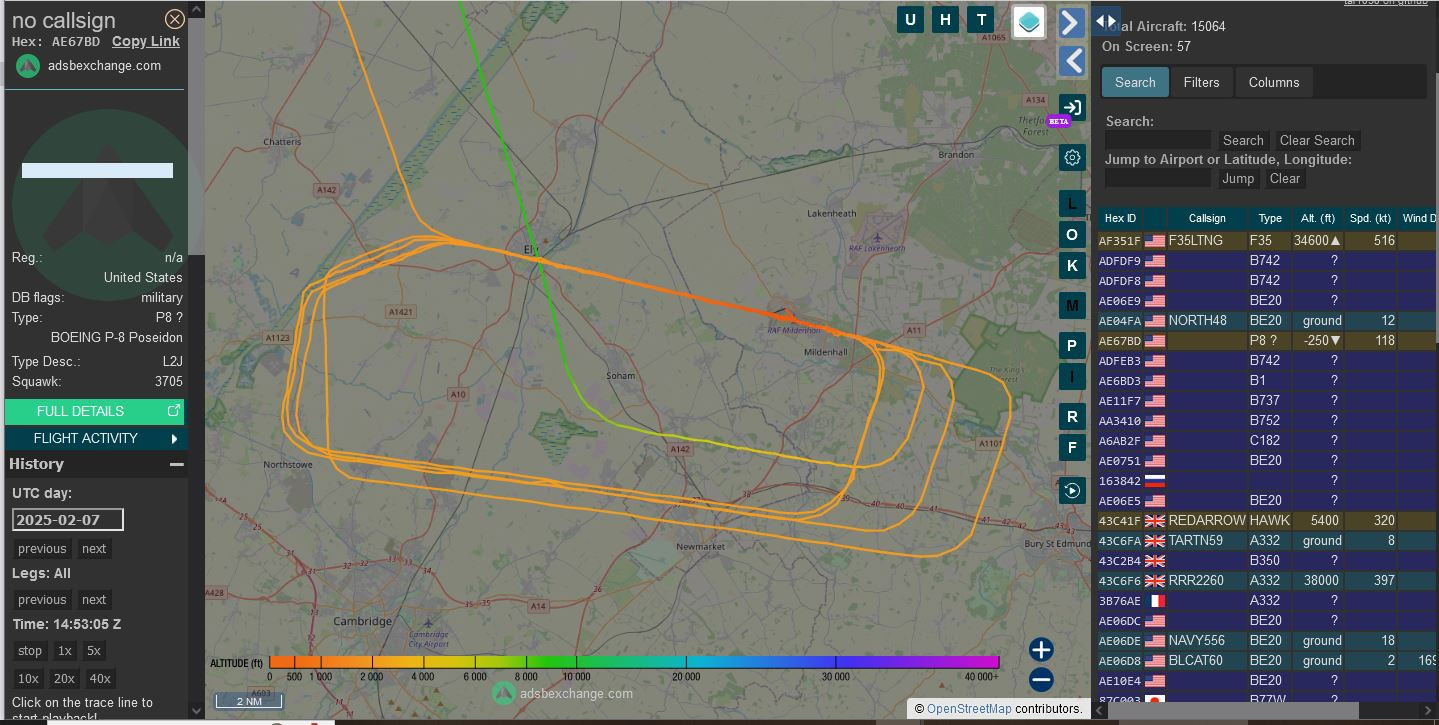Open the settings gear on the map
1439x725 pixels.
(1072, 157)
